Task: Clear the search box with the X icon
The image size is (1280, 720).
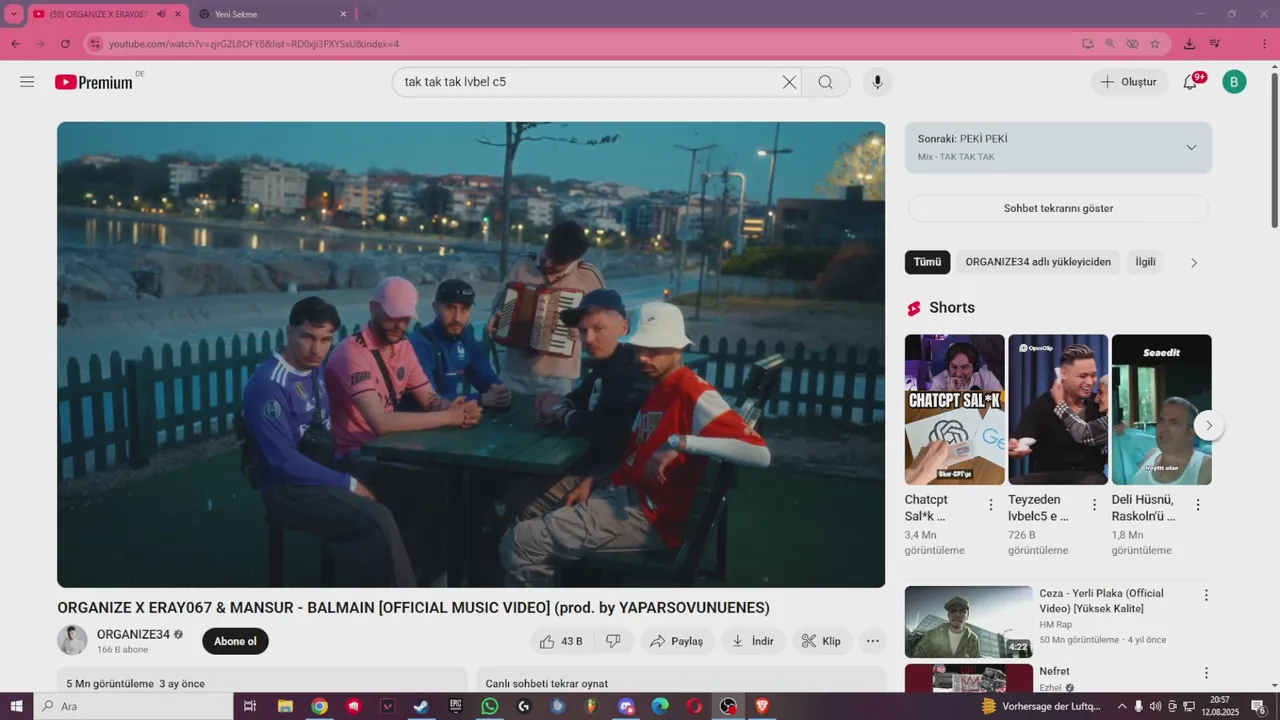Action: tap(789, 82)
